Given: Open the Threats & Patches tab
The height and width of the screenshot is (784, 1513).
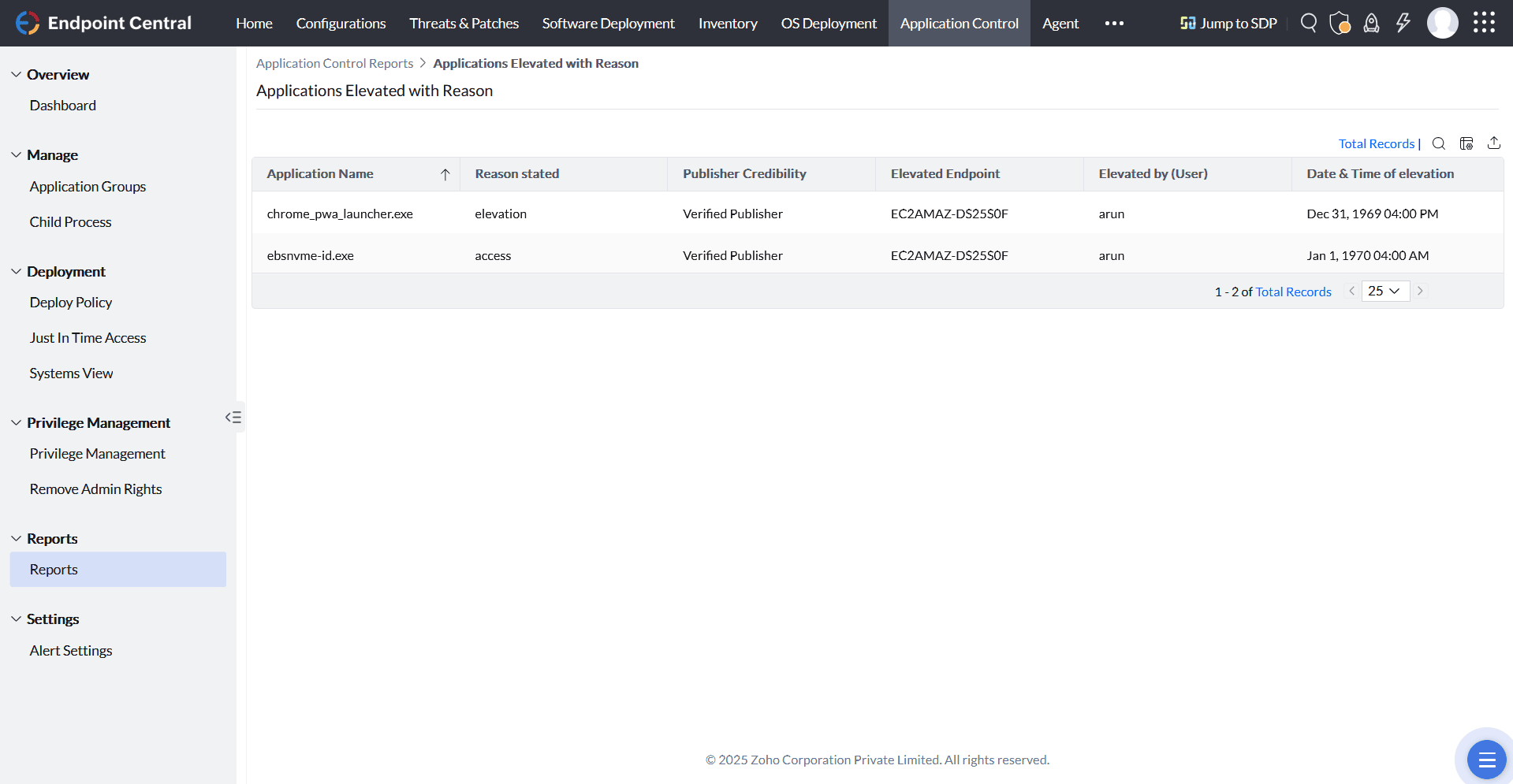Looking at the screenshot, I should tap(464, 23).
